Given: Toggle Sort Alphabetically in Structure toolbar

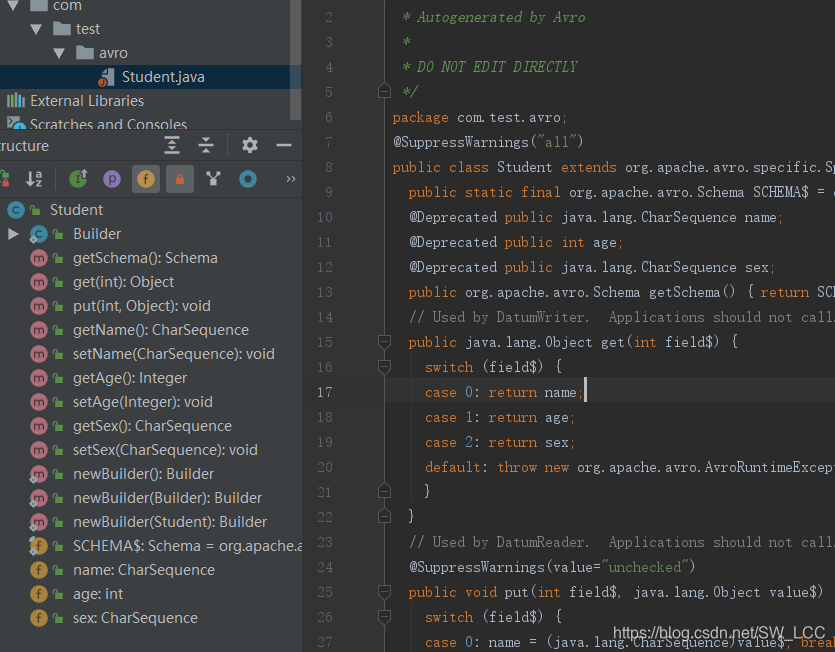Looking at the screenshot, I should [34, 178].
